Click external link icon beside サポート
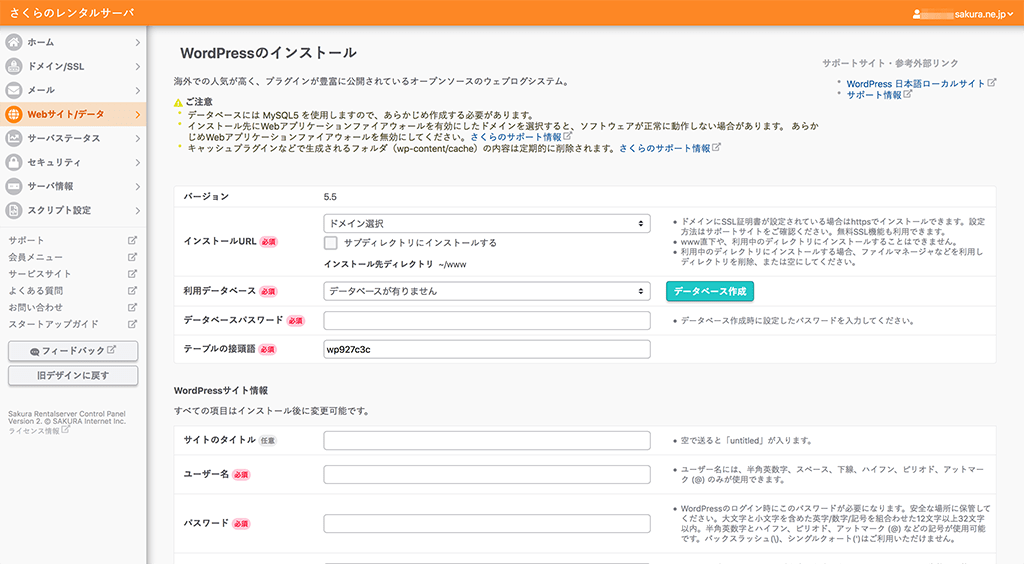The image size is (1024, 564). [x=133, y=240]
